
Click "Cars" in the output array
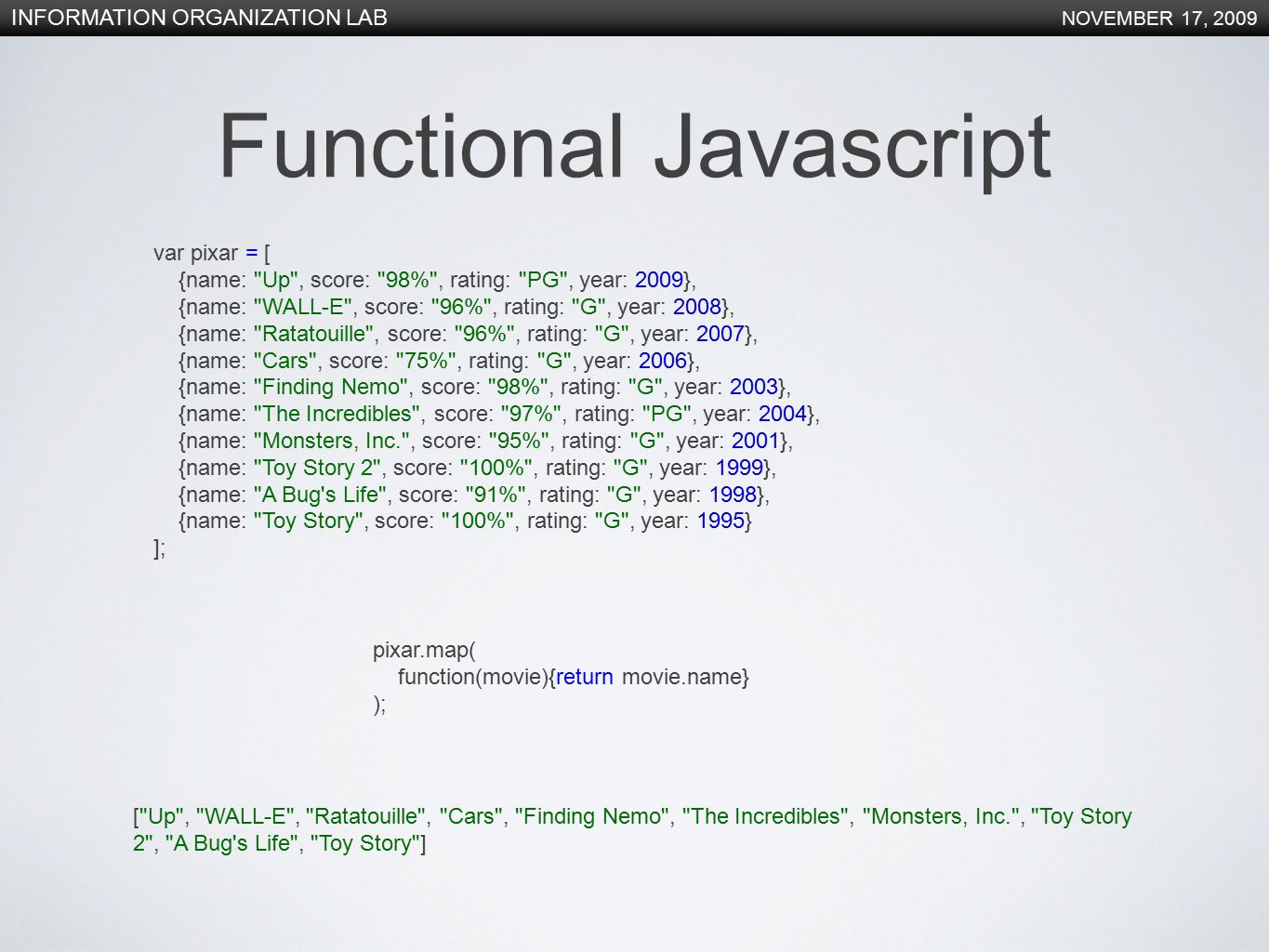coord(471,816)
